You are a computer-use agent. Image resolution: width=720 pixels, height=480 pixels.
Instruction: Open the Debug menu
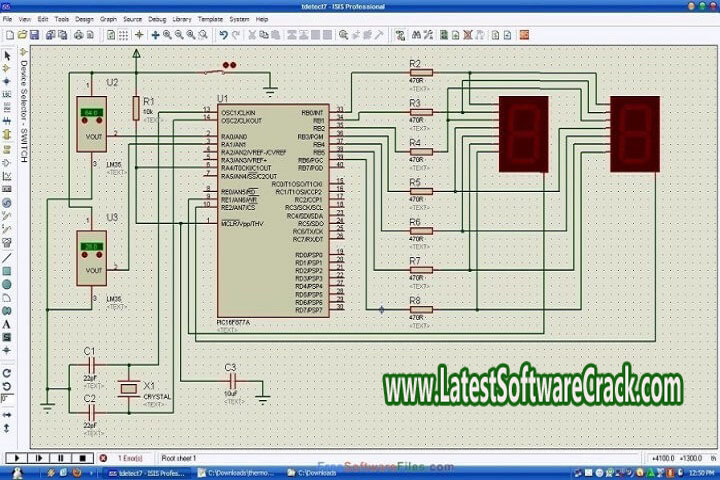[157, 19]
